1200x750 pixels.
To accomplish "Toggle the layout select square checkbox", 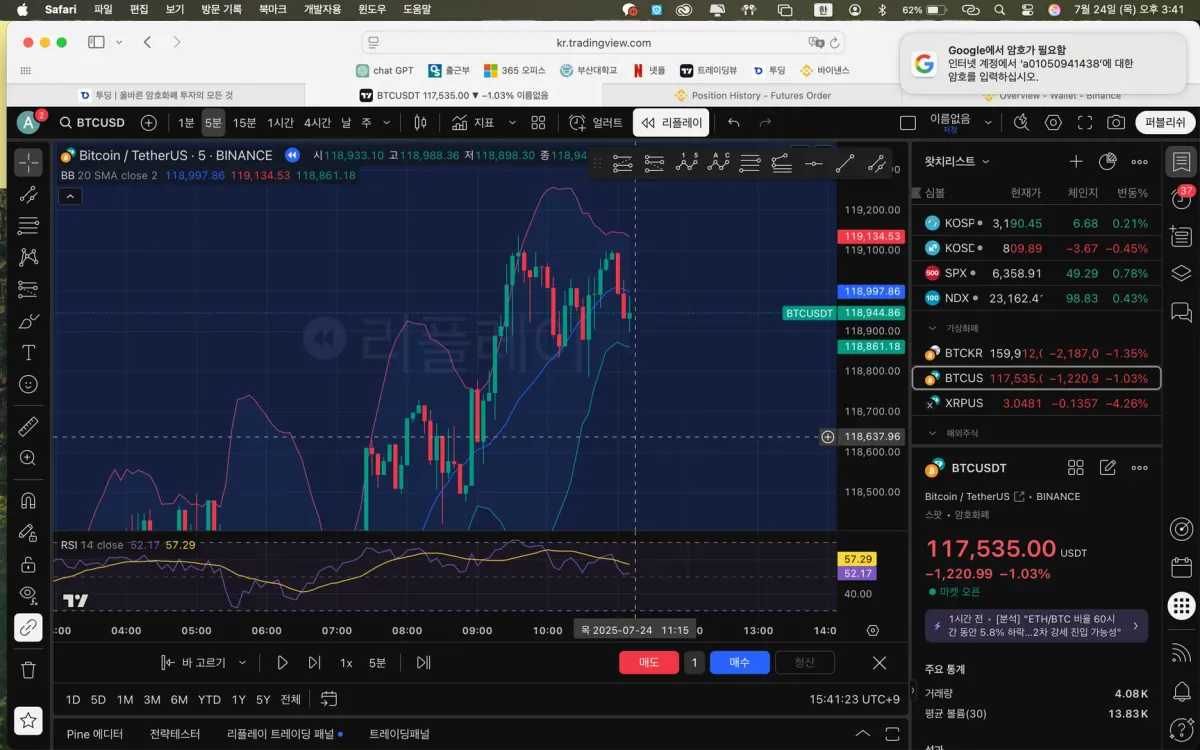I will 908,122.
